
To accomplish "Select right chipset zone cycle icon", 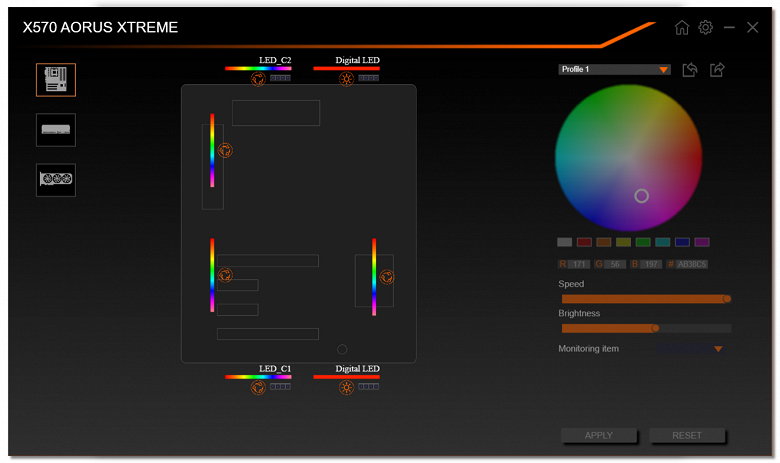I will pos(387,277).
